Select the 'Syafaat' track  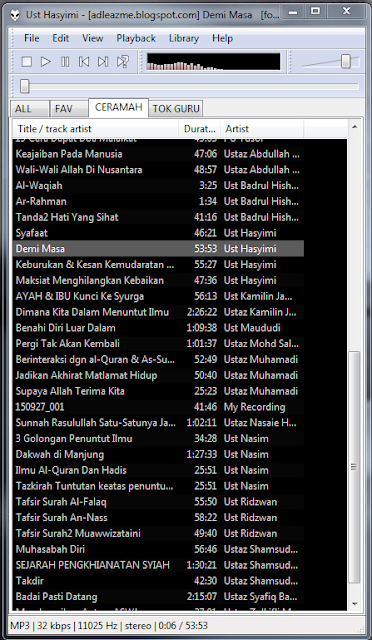(158, 233)
